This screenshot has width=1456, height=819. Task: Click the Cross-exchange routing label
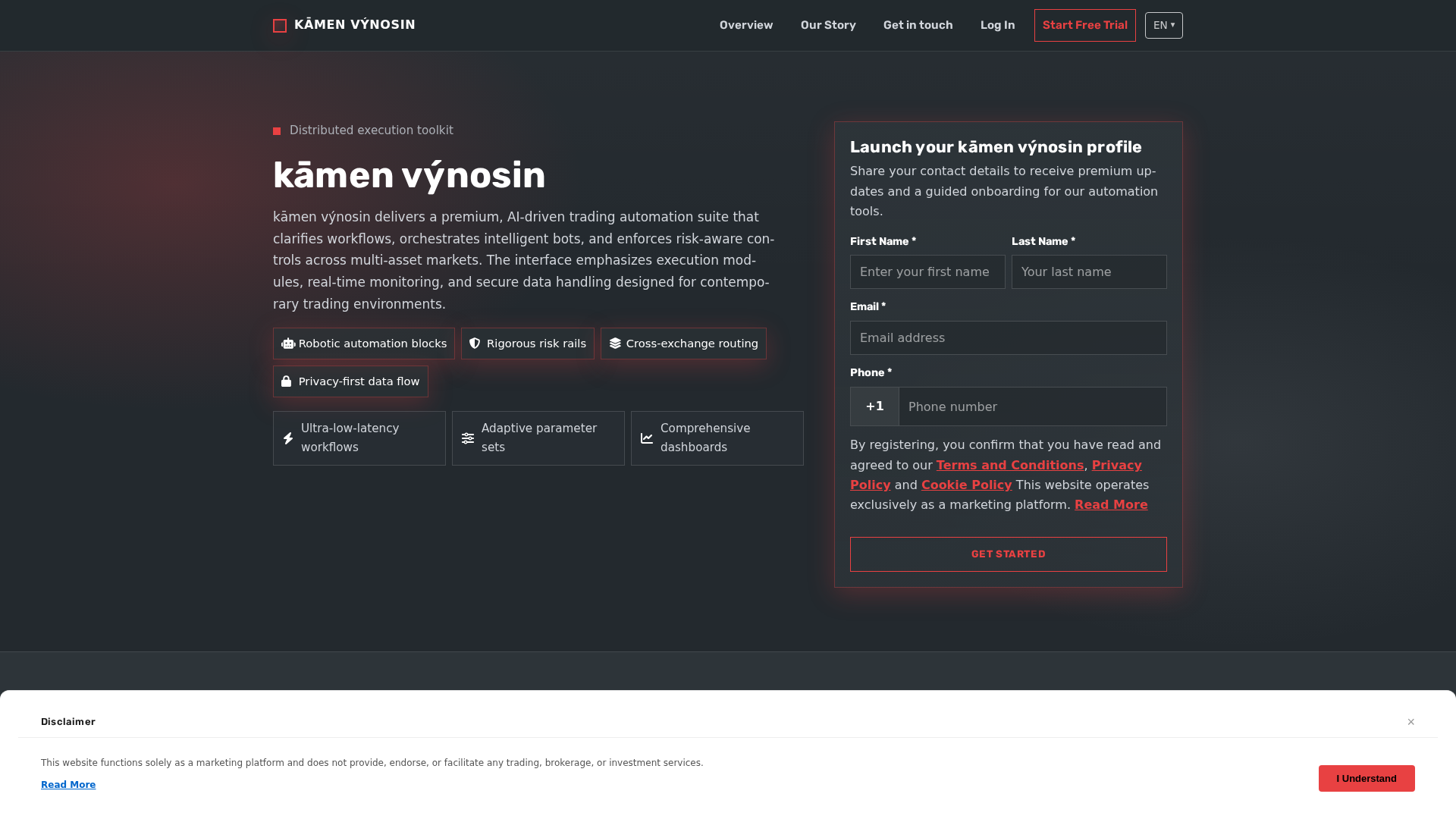click(x=692, y=344)
